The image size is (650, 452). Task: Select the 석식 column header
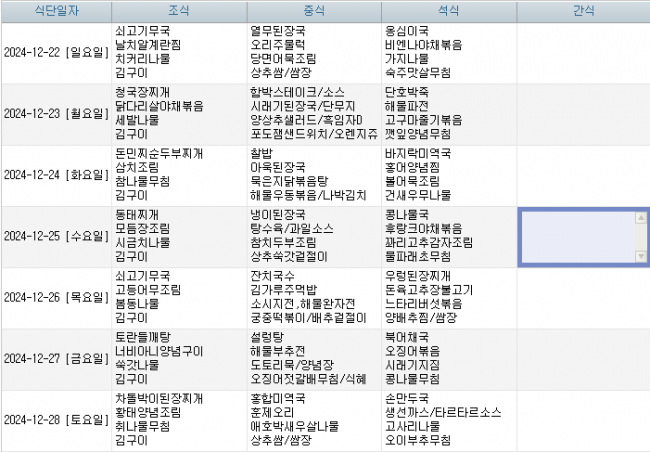tap(447, 11)
